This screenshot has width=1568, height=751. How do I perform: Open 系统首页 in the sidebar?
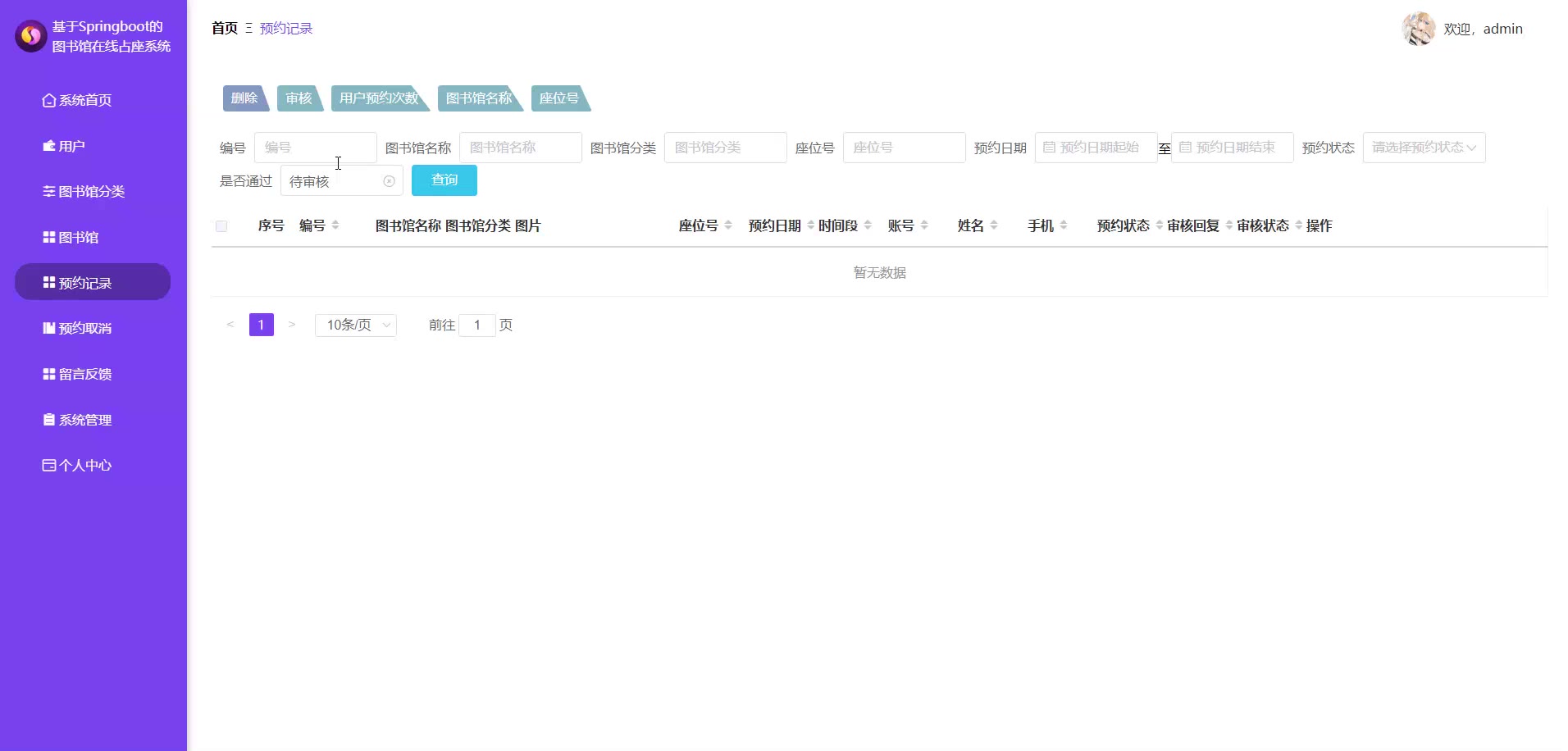93,100
